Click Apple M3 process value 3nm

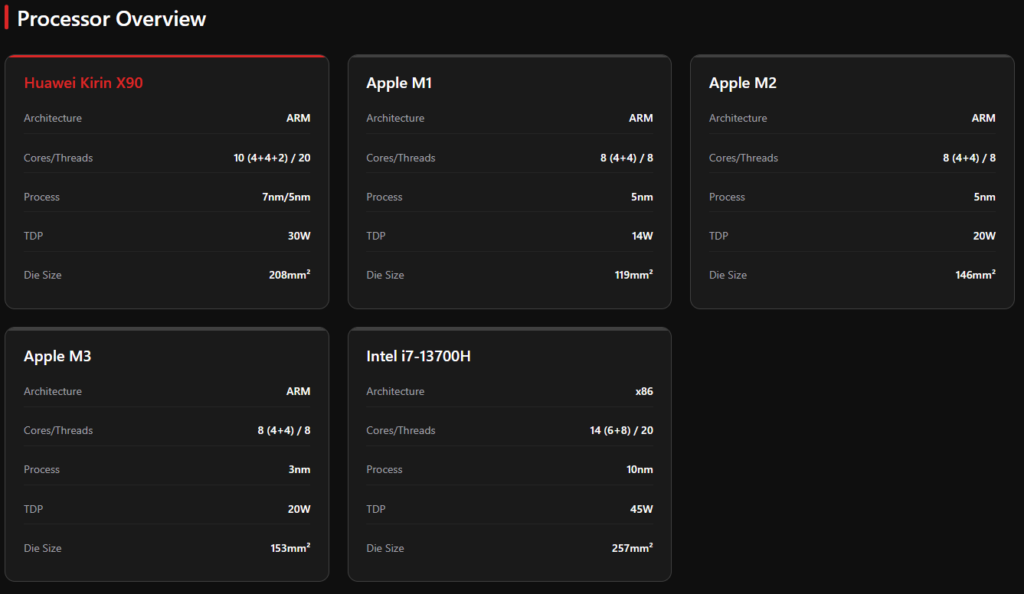300,470
